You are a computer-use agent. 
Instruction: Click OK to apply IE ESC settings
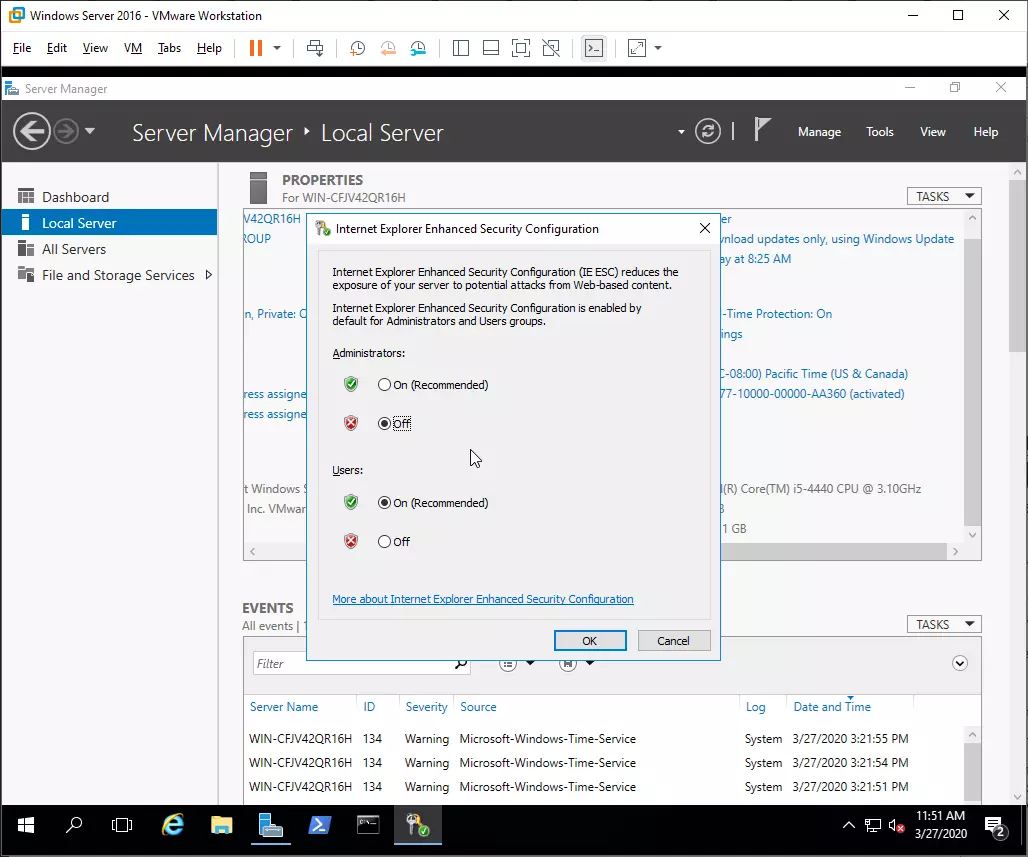[589, 641]
